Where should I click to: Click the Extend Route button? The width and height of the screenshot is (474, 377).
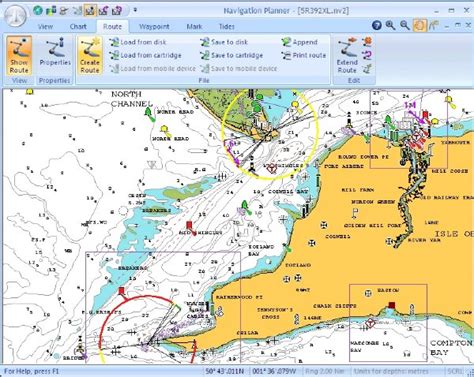(x=347, y=55)
